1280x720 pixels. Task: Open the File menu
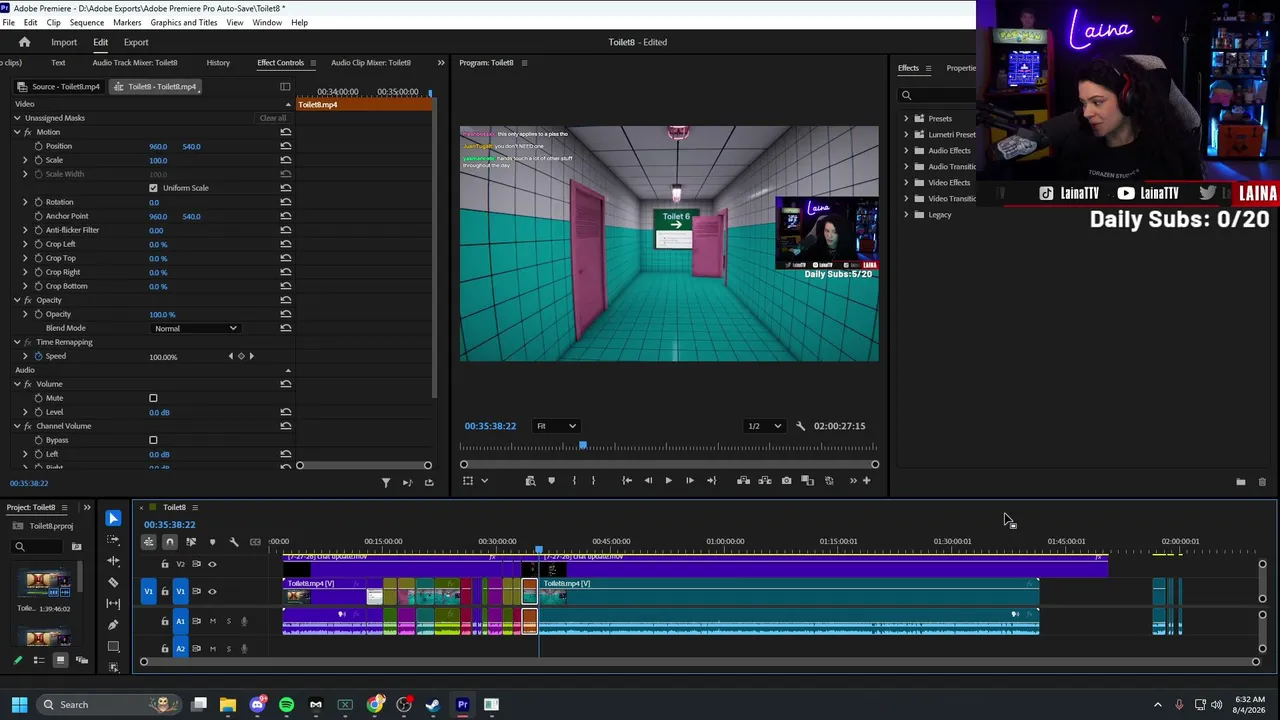8,22
